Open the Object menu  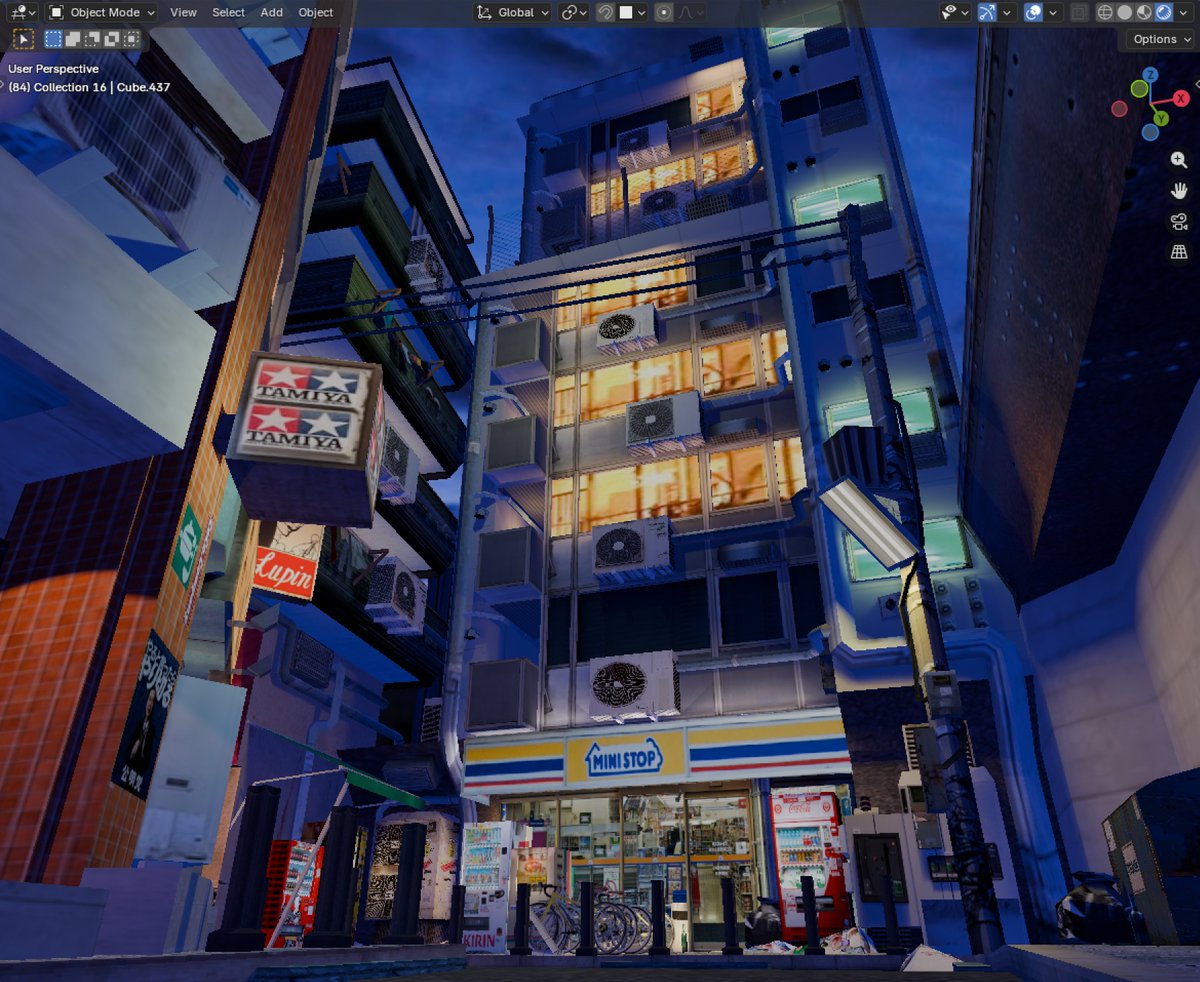316,12
